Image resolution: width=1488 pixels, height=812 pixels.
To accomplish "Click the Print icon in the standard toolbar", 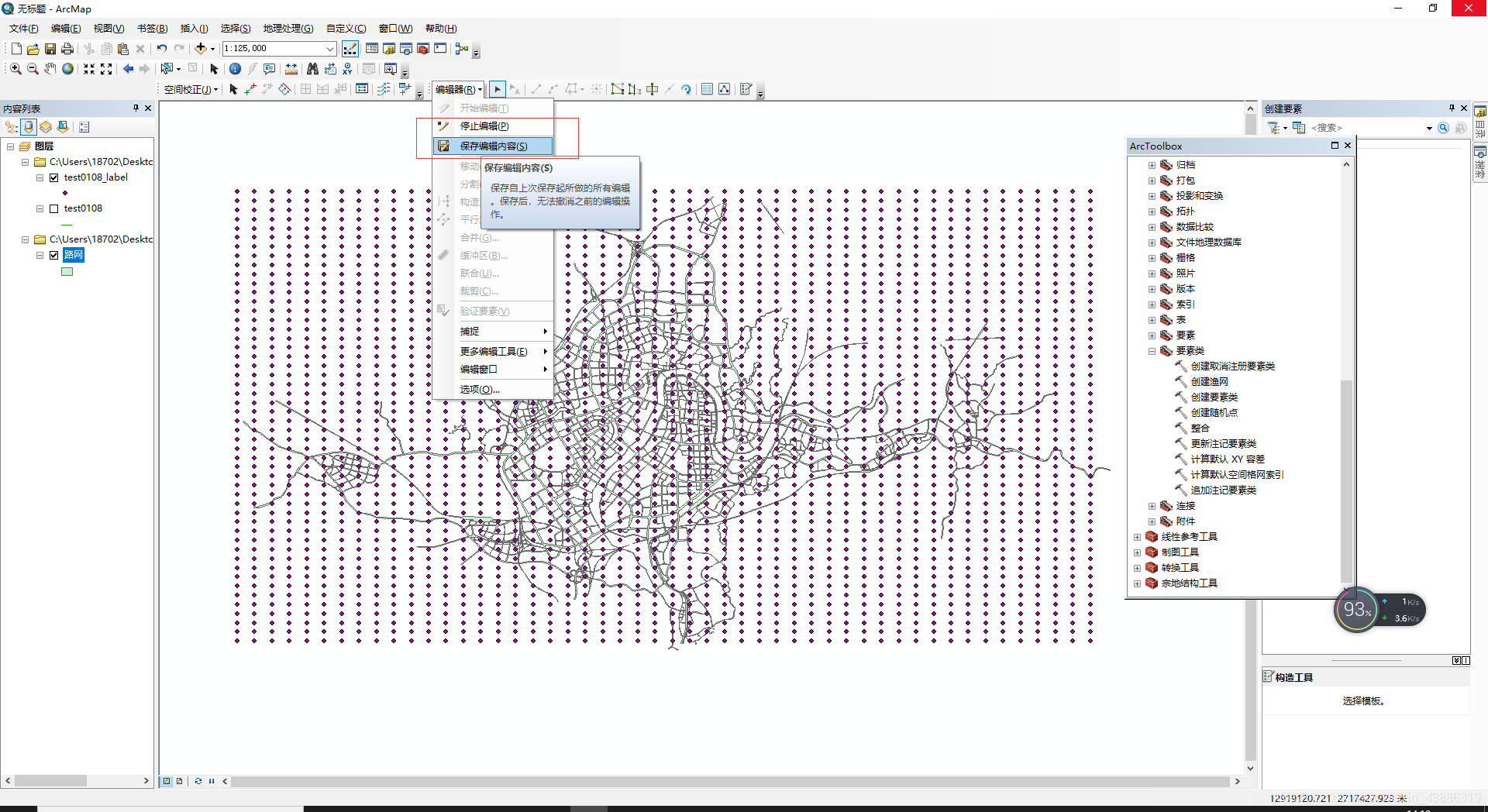I will (x=67, y=49).
